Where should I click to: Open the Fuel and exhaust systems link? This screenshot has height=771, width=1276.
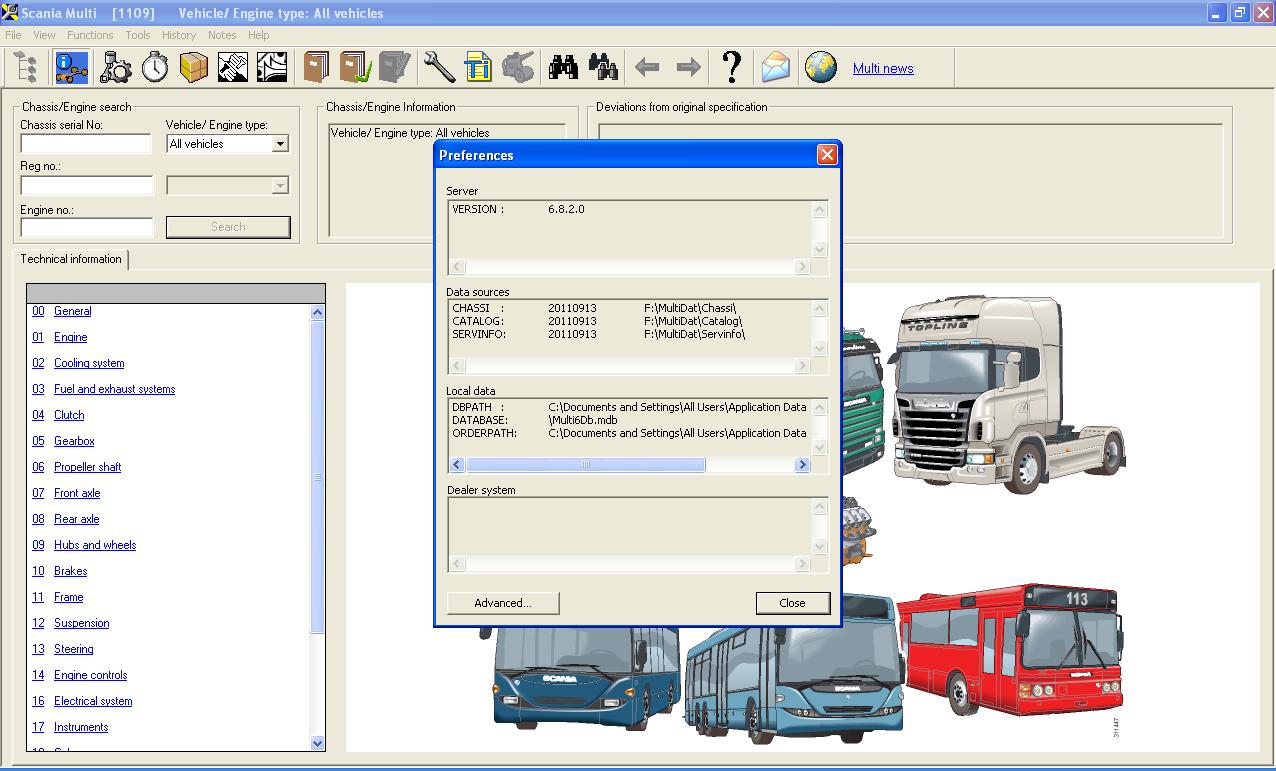[114, 389]
